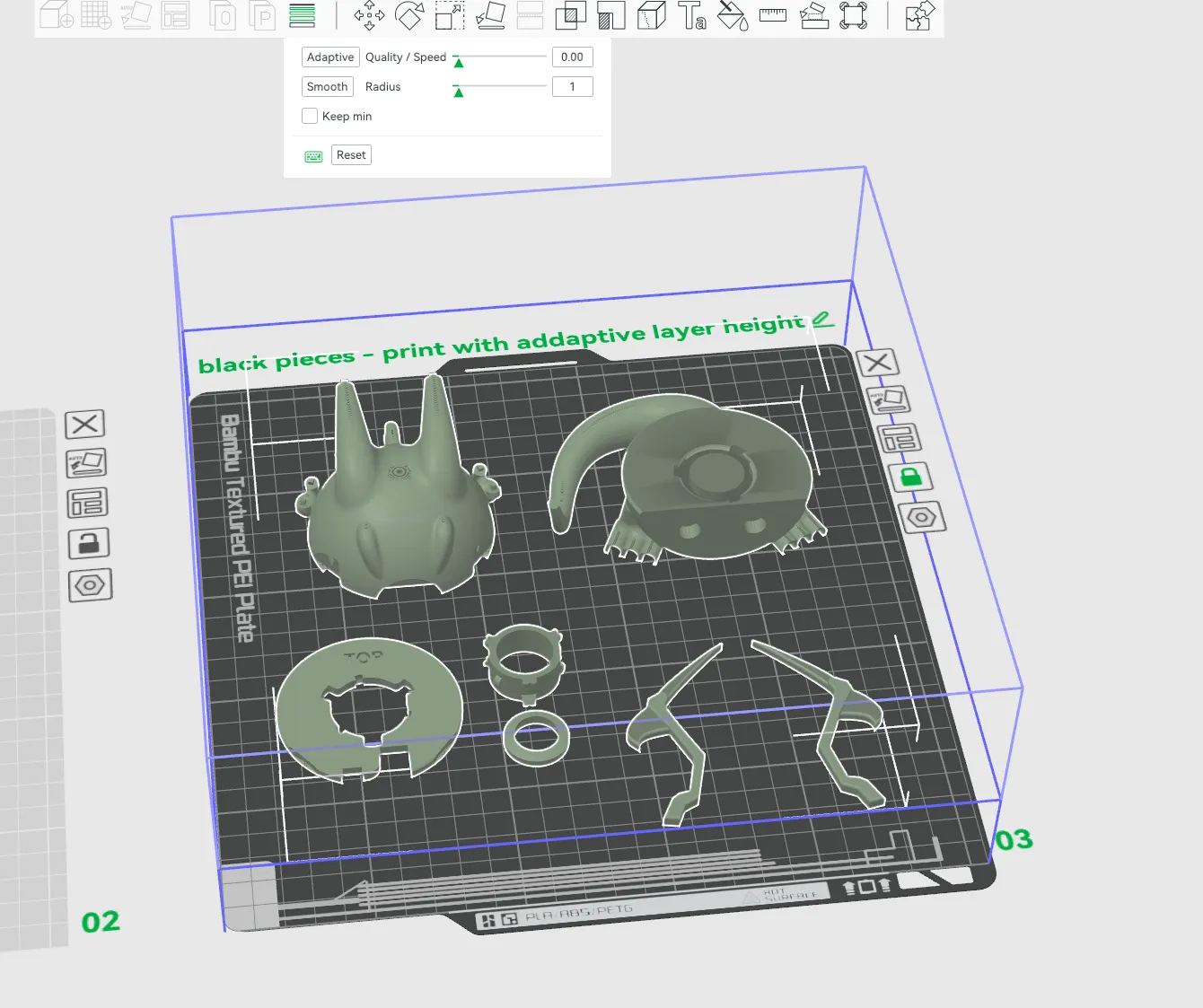Adjust the Quality / Speed slider handle
This screenshot has width=1203, height=1008.
coord(458,62)
